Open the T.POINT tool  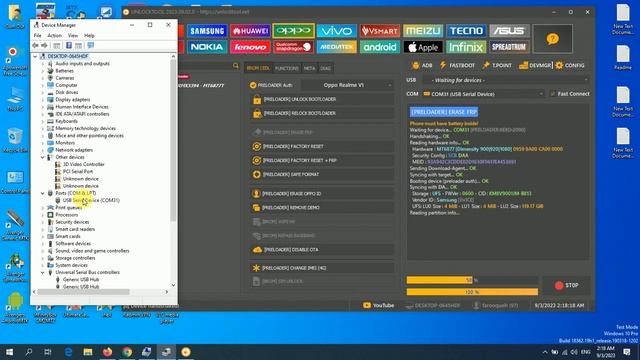[x=497, y=65]
